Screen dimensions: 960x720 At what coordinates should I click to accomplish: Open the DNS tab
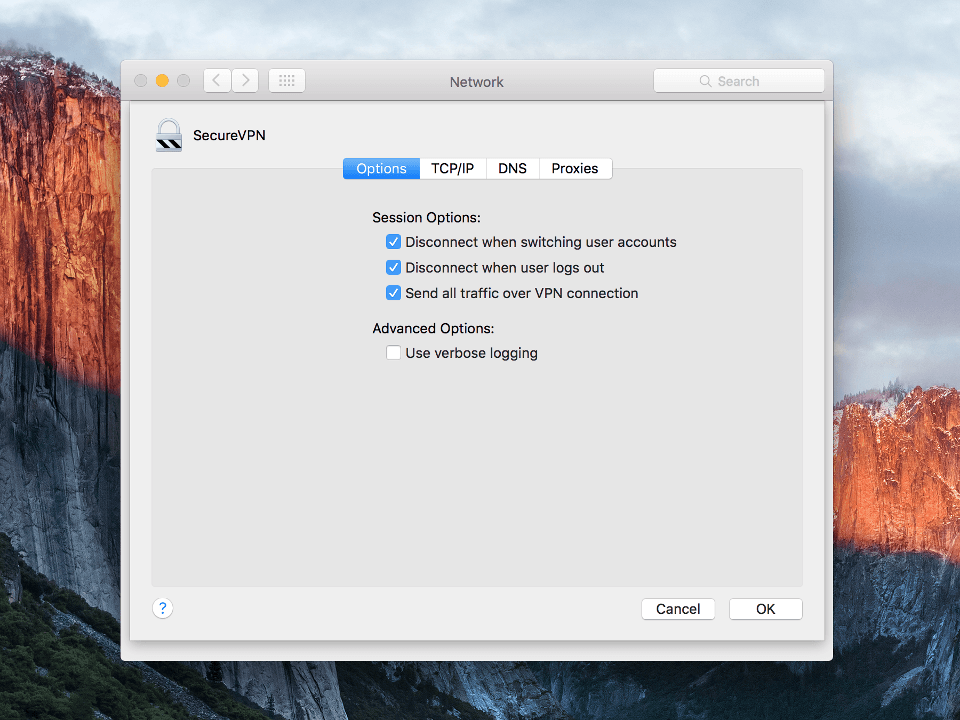(x=512, y=168)
